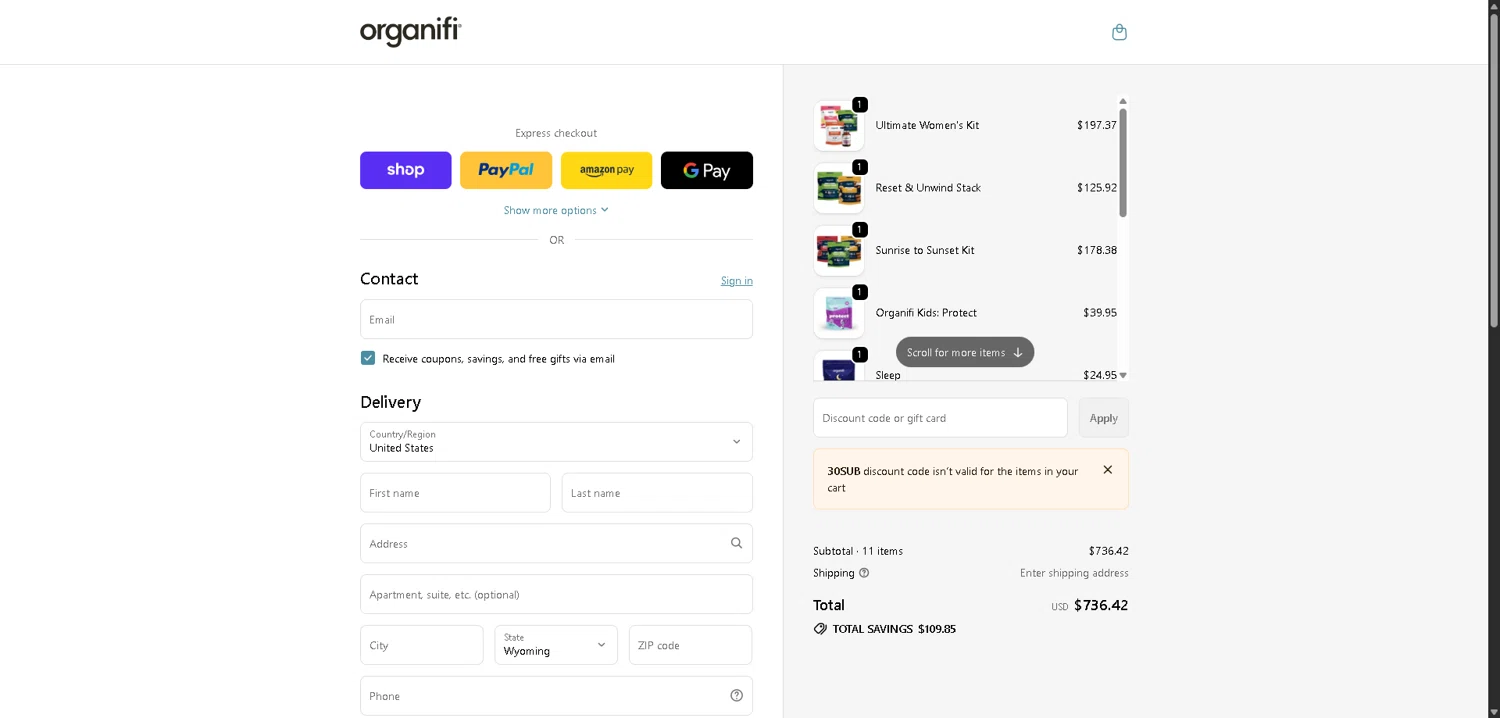The image size is (1500, 718).
Task: Click the Address field
Action: 556,544
